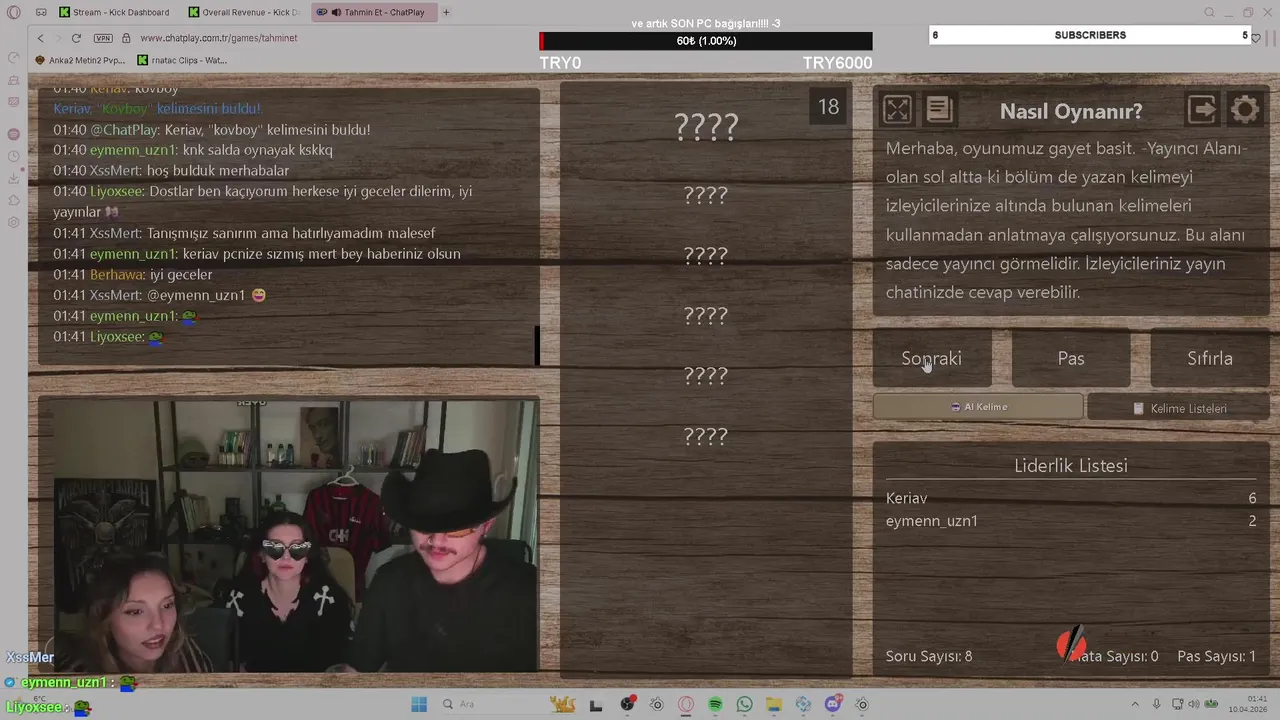Click the browser search icon in title bar

coord(1210,12)
